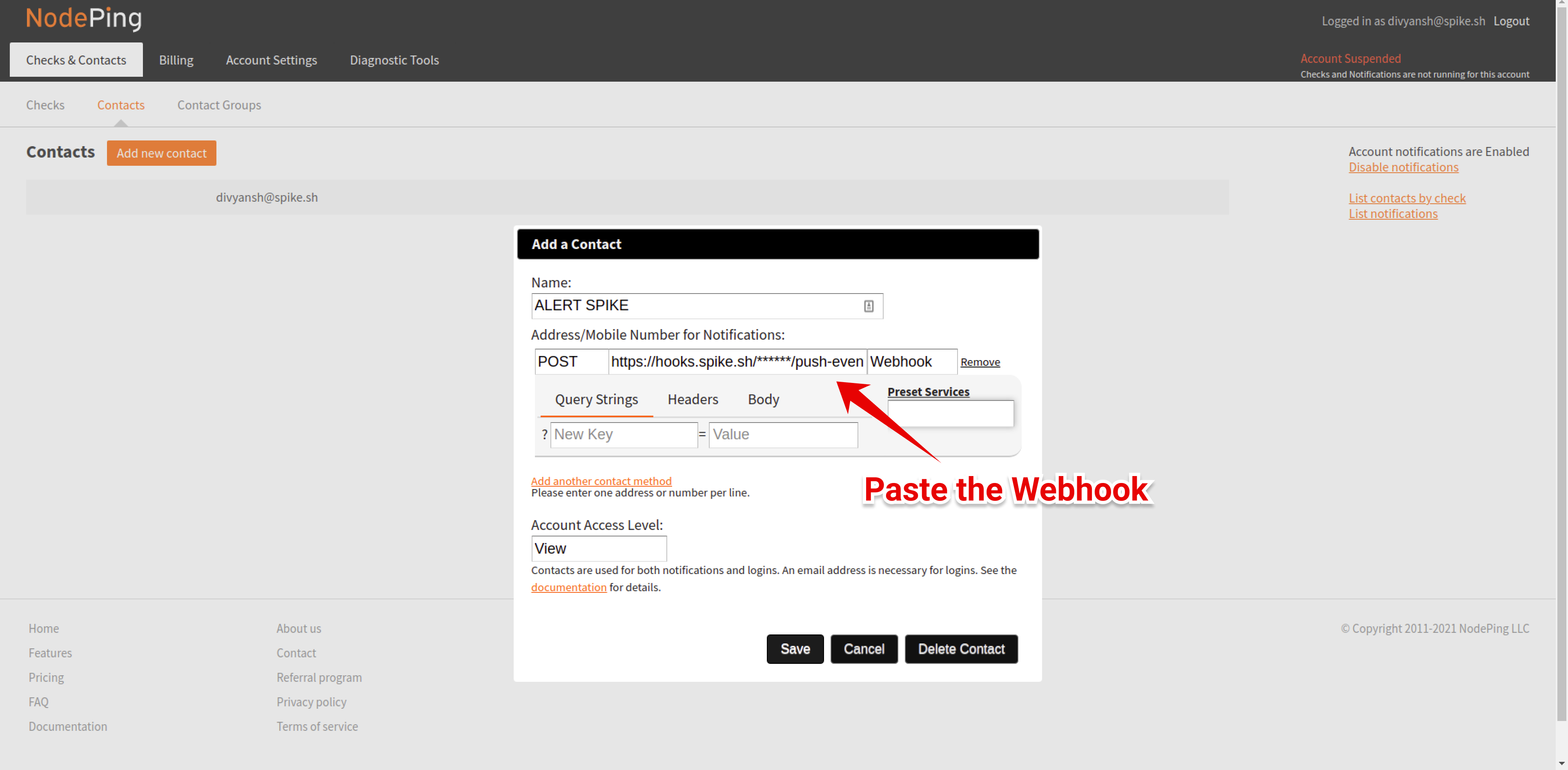Open the Pricing footer link

[46, 677]
